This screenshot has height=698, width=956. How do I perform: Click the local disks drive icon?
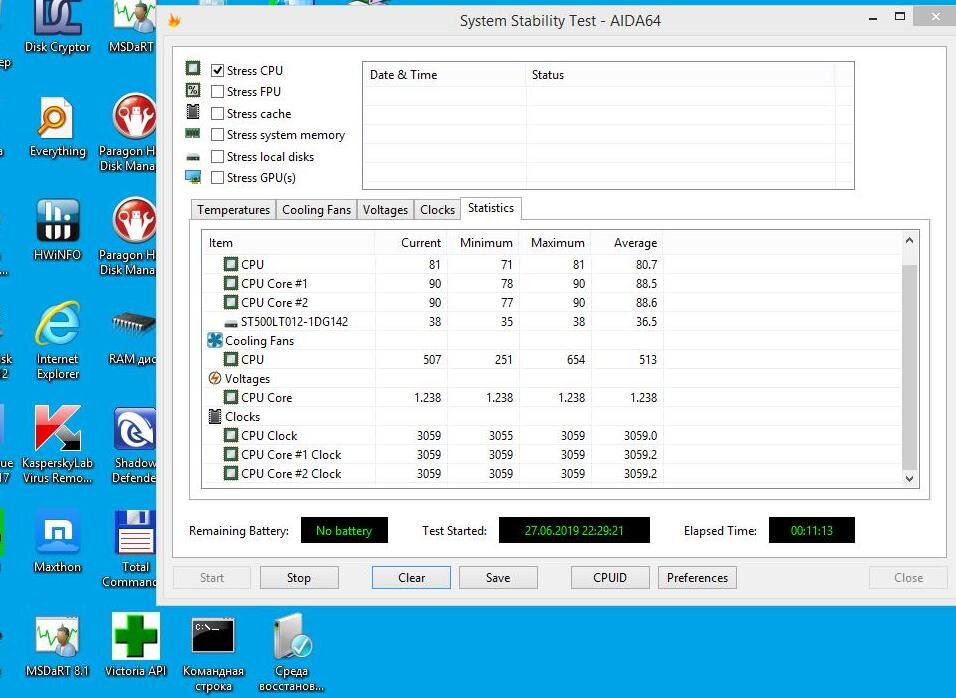193,157
